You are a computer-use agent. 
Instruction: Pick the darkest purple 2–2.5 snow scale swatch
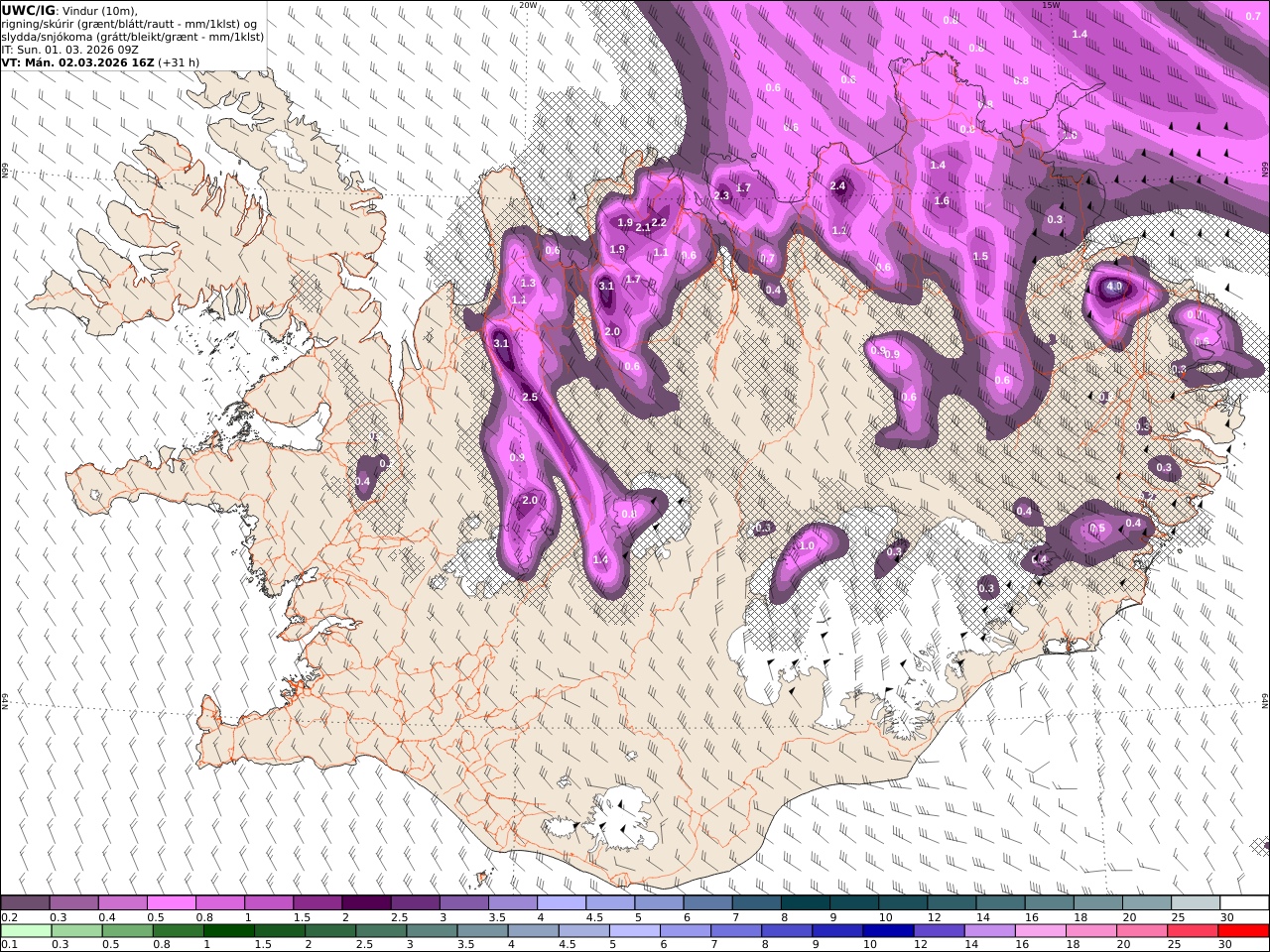tap(366, 902)
